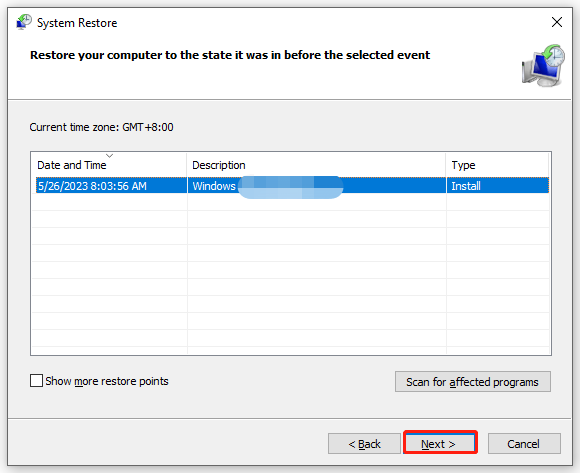Proceed with the Next > button
This screenshot has width=580, height=473.
pyautogui.click(x=439, y=443)
